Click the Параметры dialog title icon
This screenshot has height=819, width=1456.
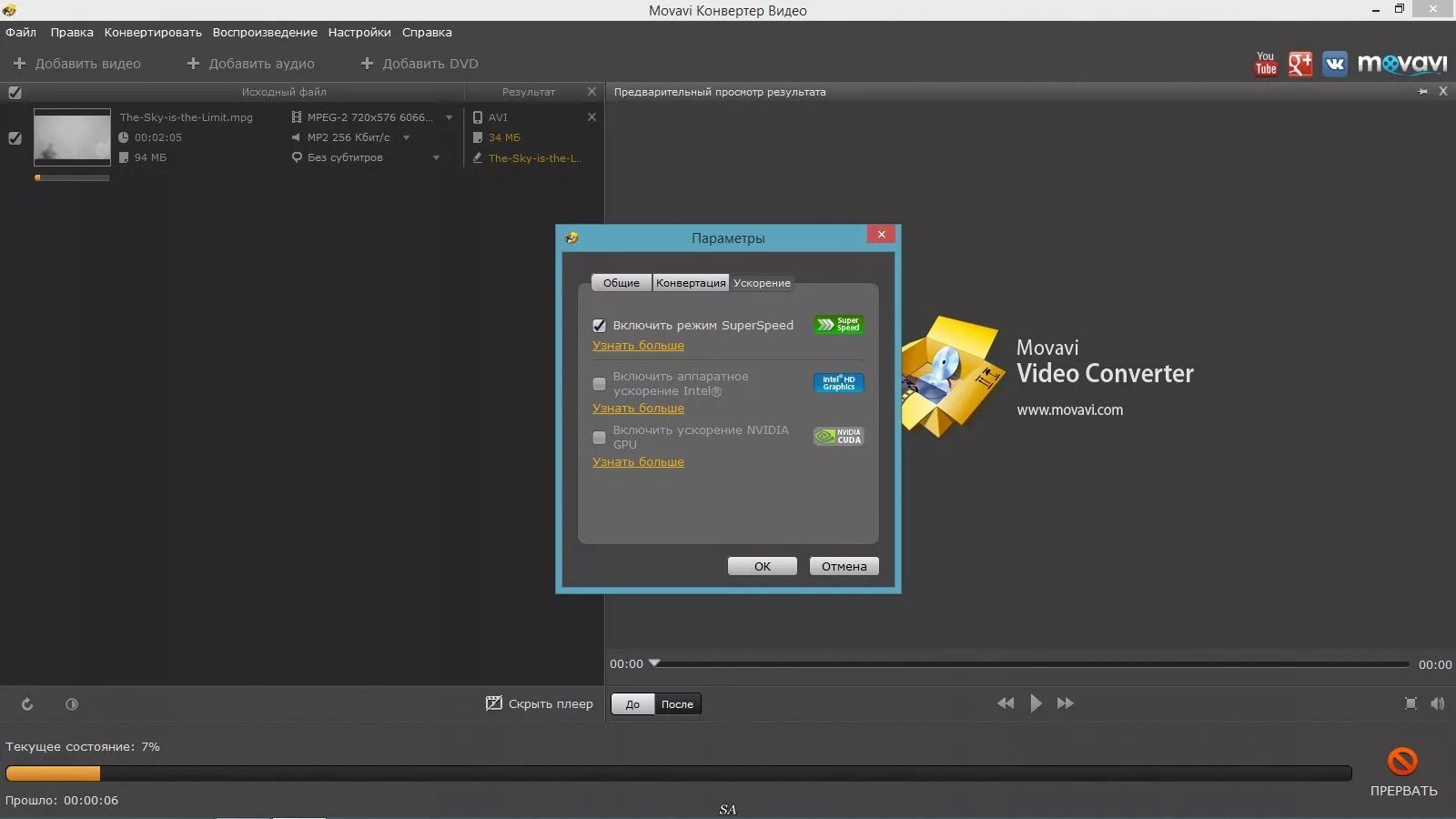(571, 238)
